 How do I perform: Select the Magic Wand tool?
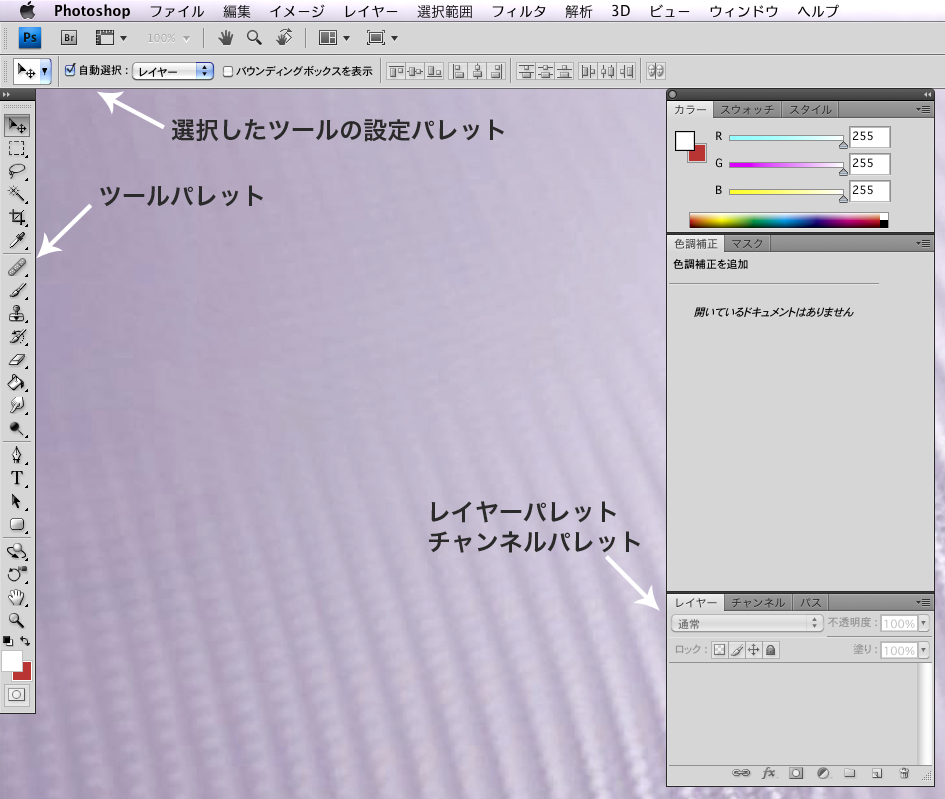click(17, 194)
